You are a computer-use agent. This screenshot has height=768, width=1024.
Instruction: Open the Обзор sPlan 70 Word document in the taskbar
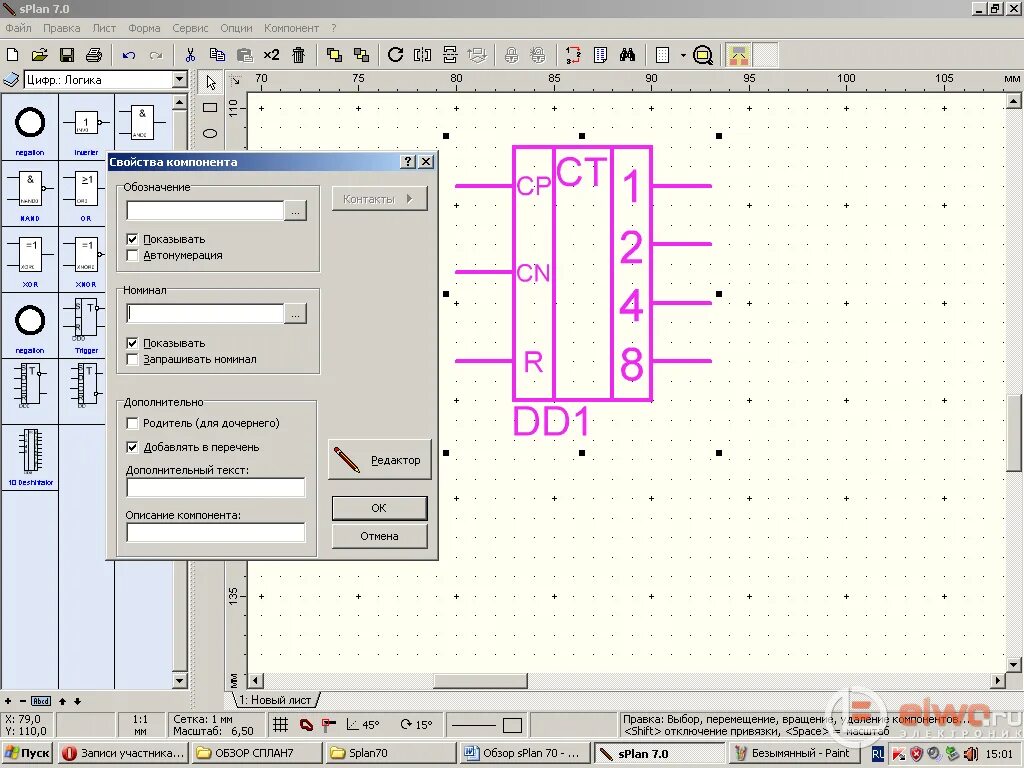point(524,753)
